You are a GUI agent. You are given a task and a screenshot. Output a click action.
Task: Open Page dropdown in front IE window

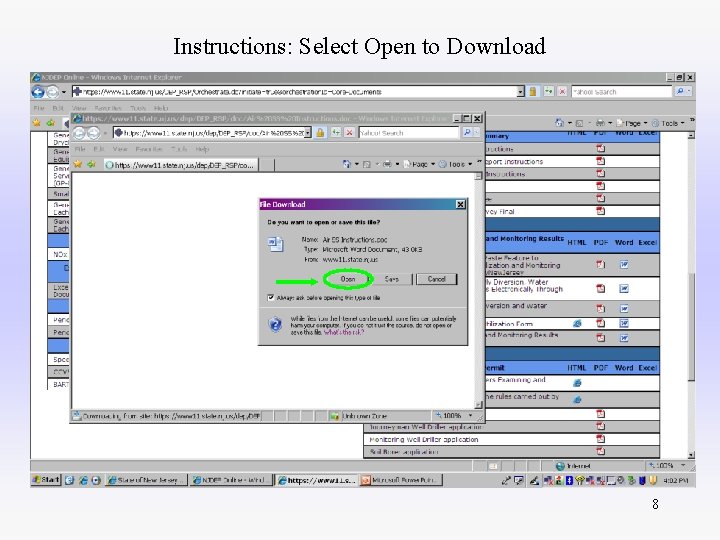[x=419, y=164]
